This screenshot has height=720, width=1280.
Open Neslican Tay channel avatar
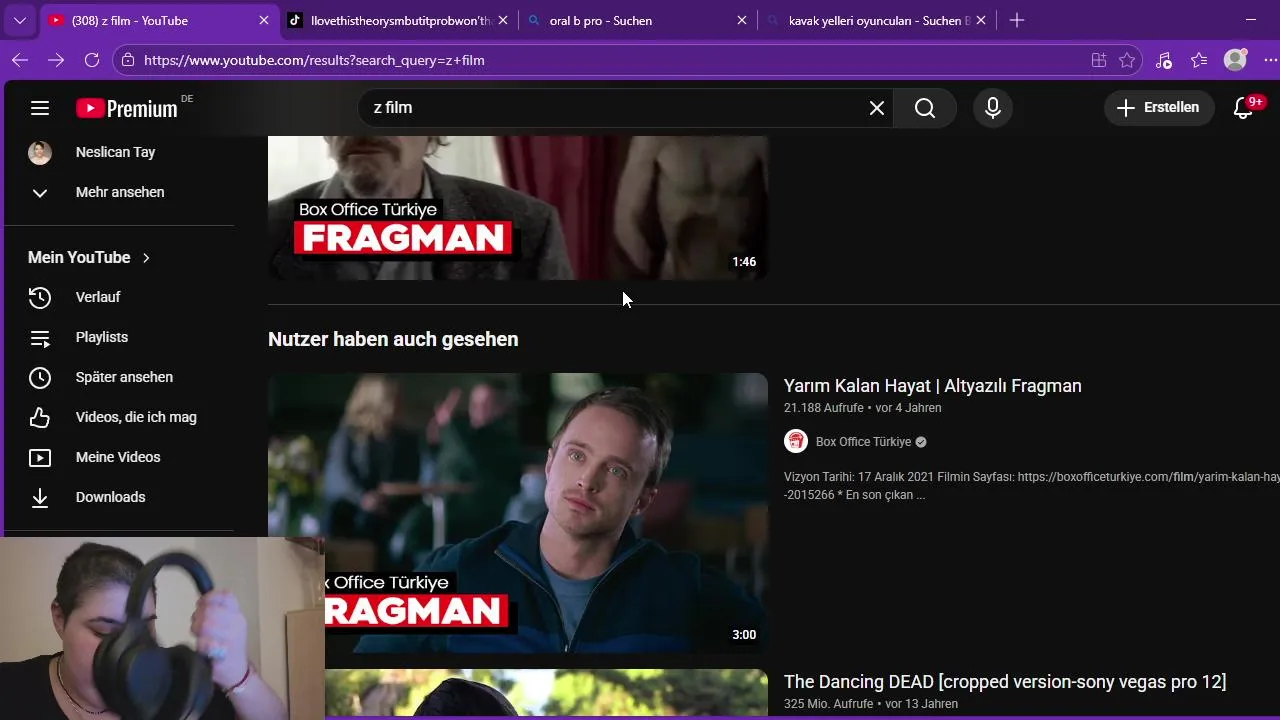40,152
